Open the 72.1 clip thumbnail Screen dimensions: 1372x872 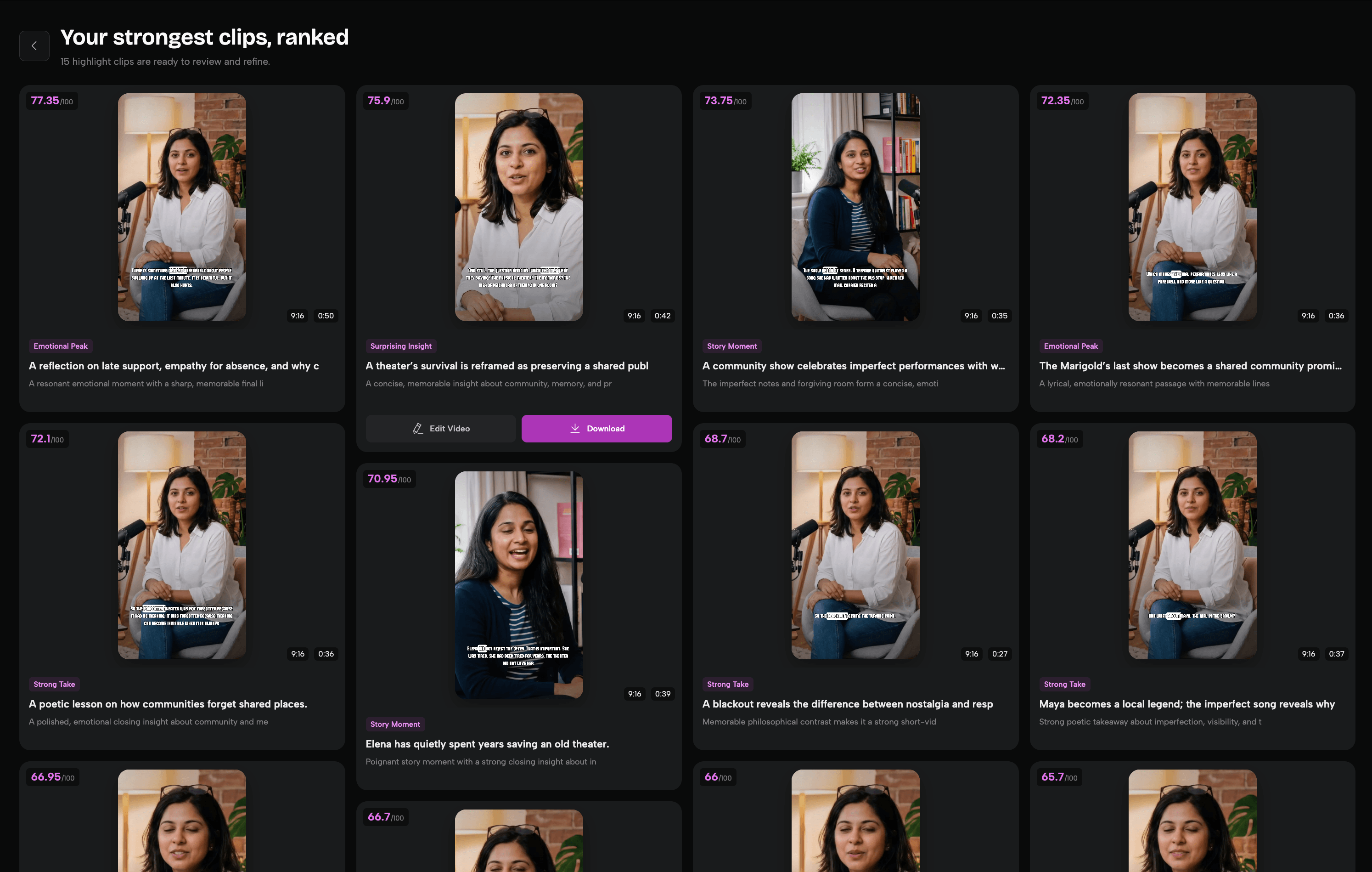(x=182, y=545)
